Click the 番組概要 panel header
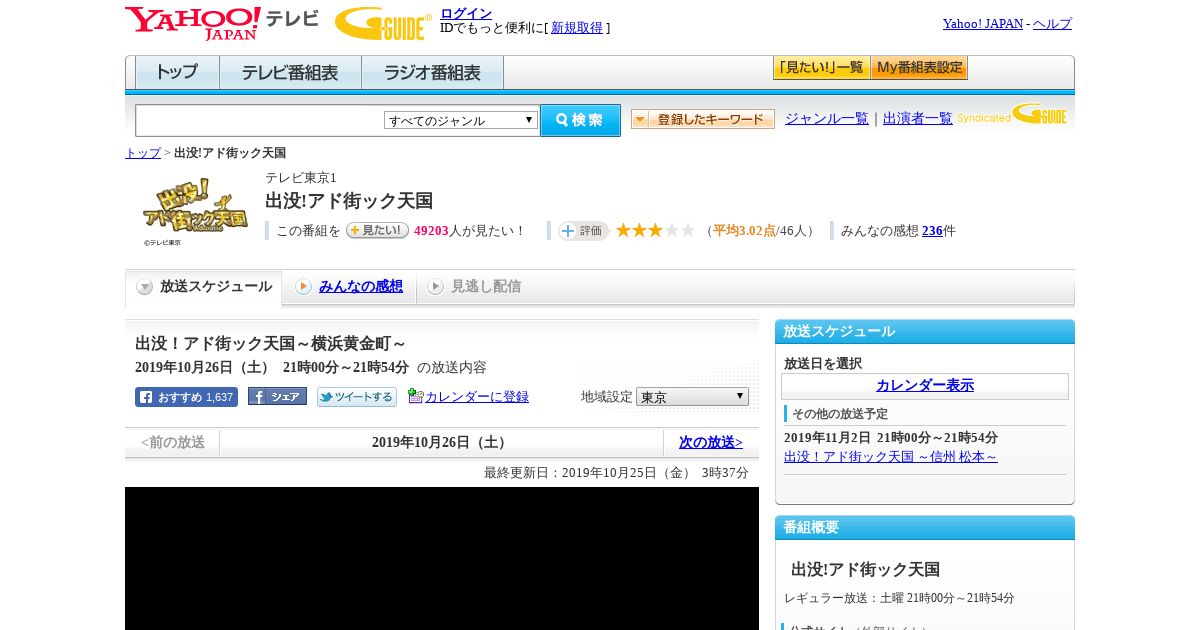Viewport: 1200px width, 630px height. [x=925, y=528]
